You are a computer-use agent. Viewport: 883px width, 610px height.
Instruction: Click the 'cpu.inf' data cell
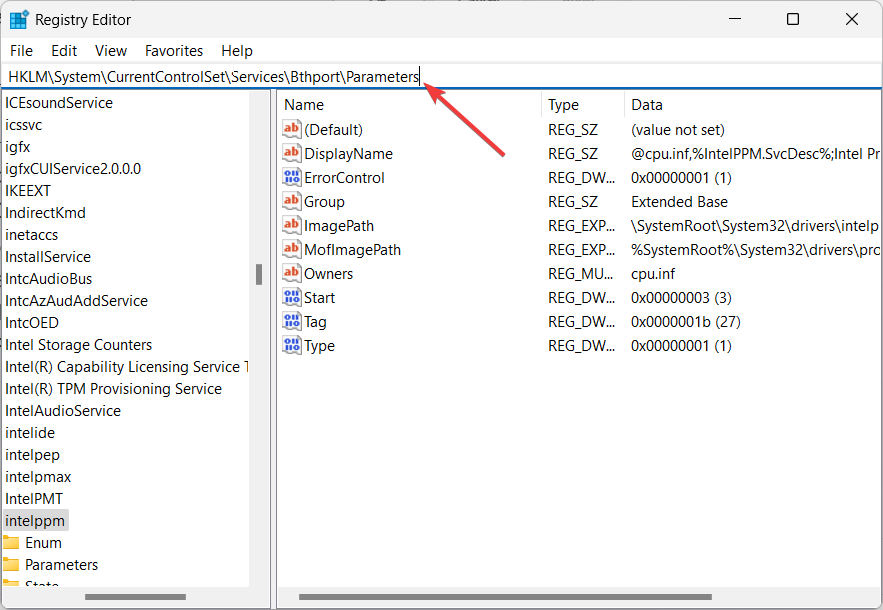(653, 273)
